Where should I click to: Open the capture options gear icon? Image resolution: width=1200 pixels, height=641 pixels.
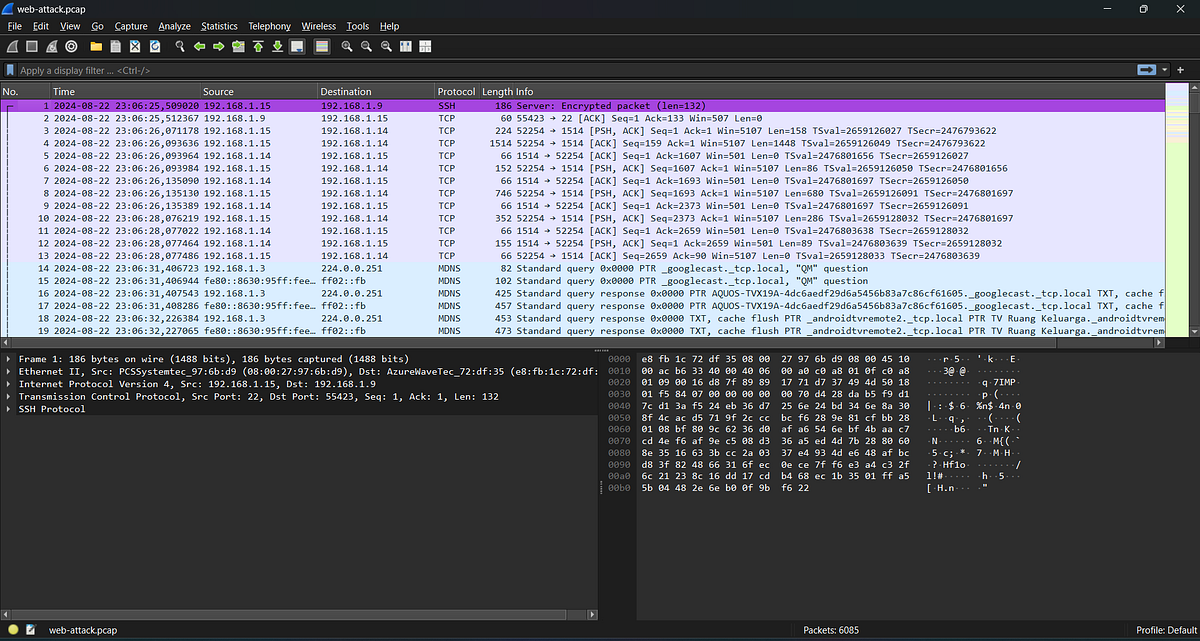click(x=70, y=46)
